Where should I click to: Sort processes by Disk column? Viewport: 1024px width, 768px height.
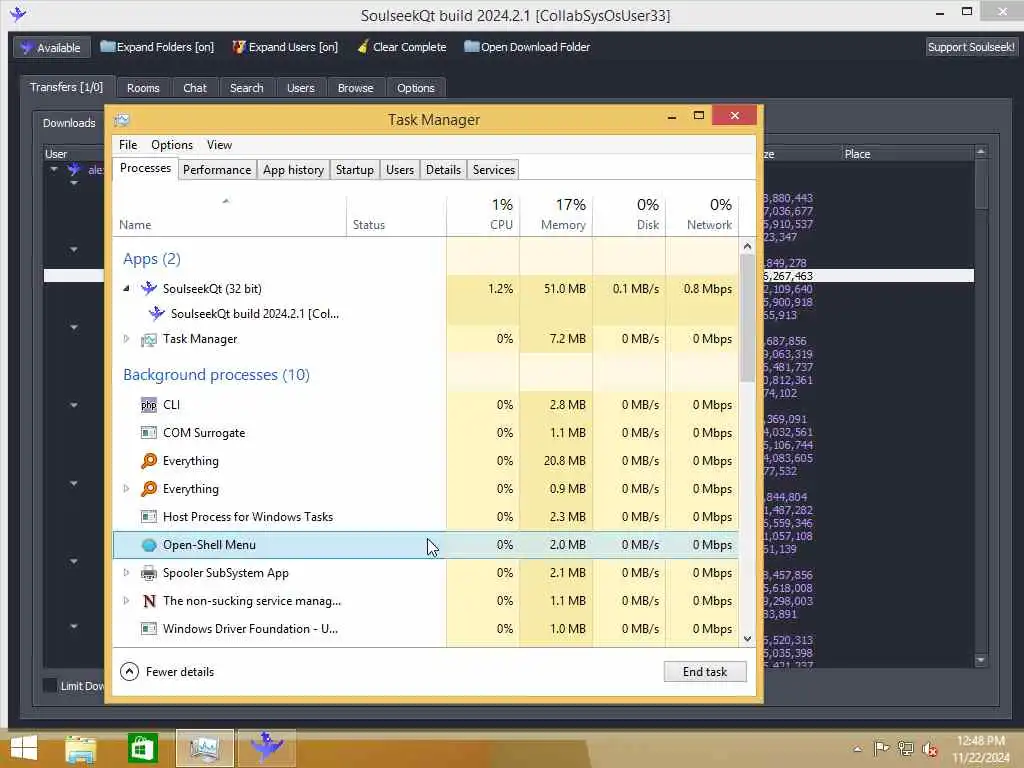click(x=630, y=215)
